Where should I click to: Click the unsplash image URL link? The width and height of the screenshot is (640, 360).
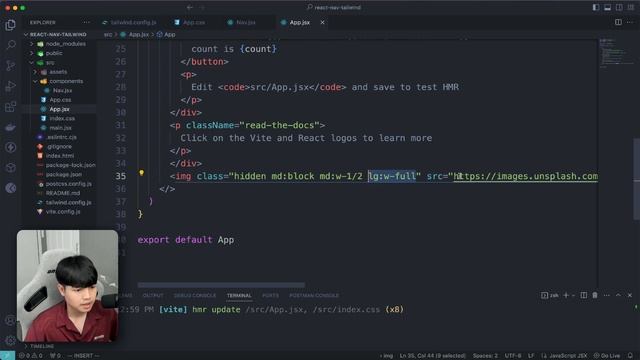[x=526, y=176]
